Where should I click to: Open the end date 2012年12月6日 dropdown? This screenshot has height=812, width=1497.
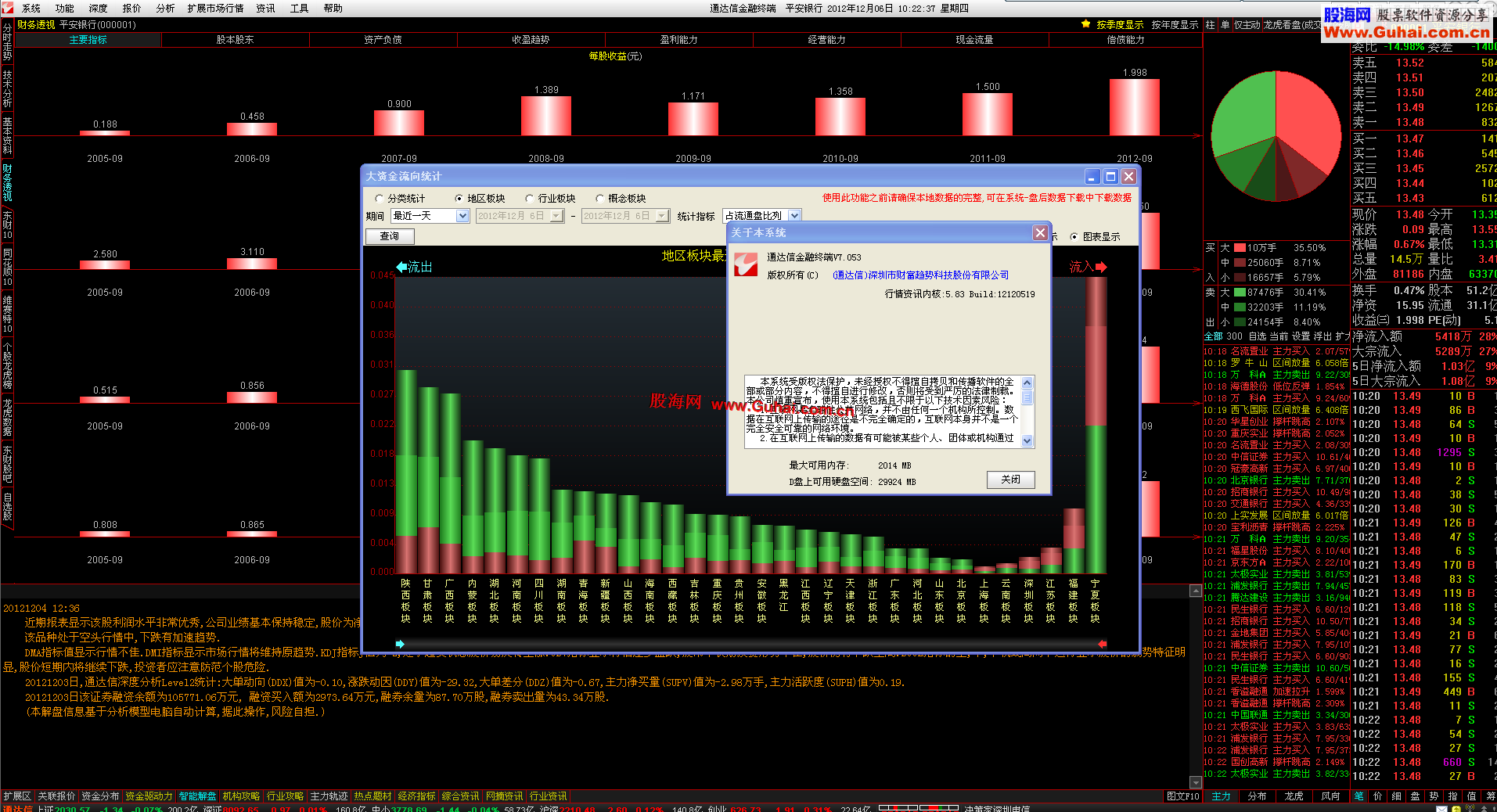click(663, 216)
